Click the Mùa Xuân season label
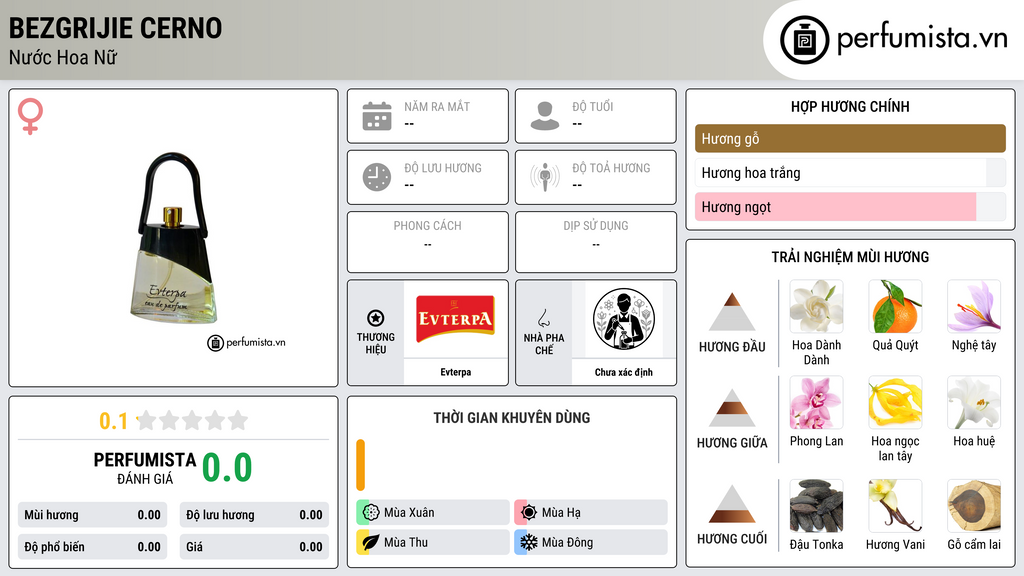 pos(409,513)
